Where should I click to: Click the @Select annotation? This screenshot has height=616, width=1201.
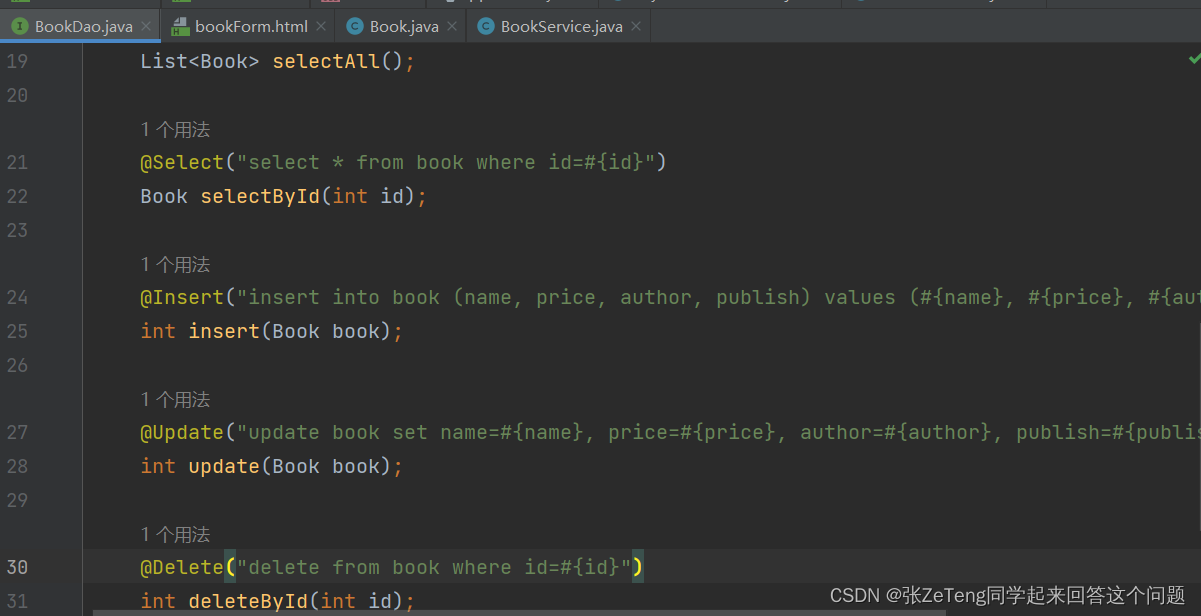(x=182, y=162)
